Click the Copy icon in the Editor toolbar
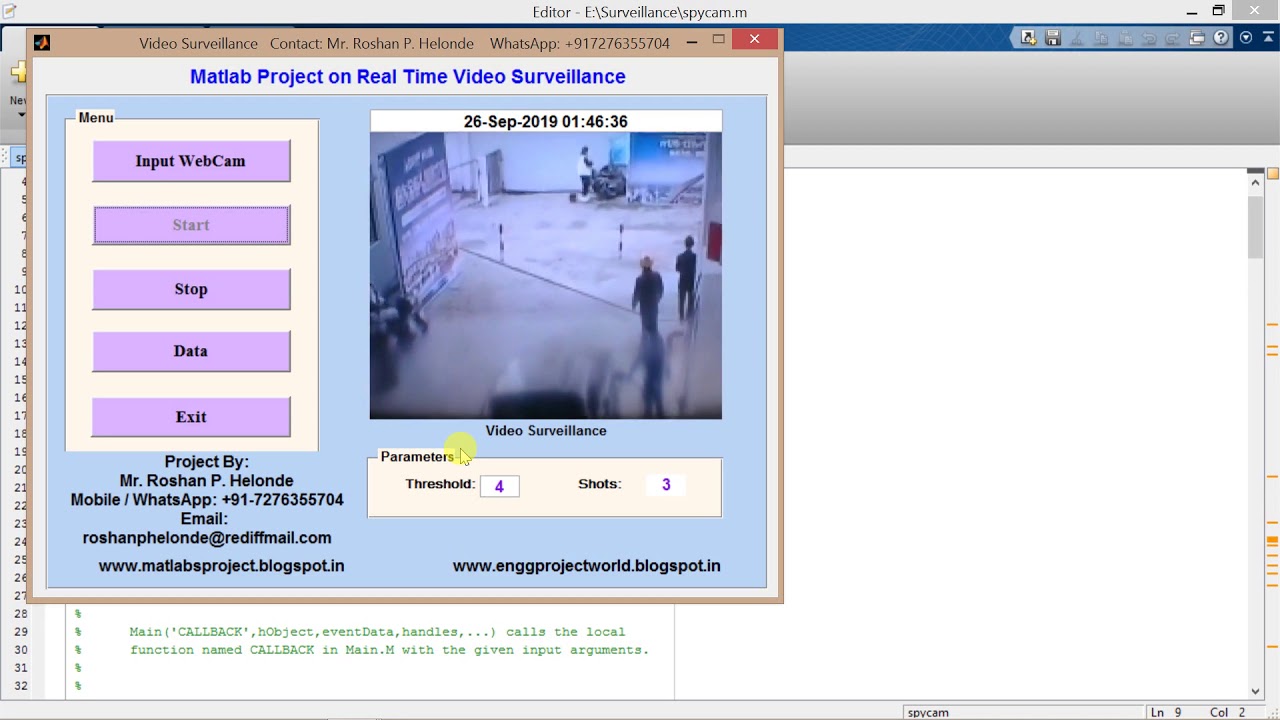This screenshot has height=720, width=1280. point(1101,38)
